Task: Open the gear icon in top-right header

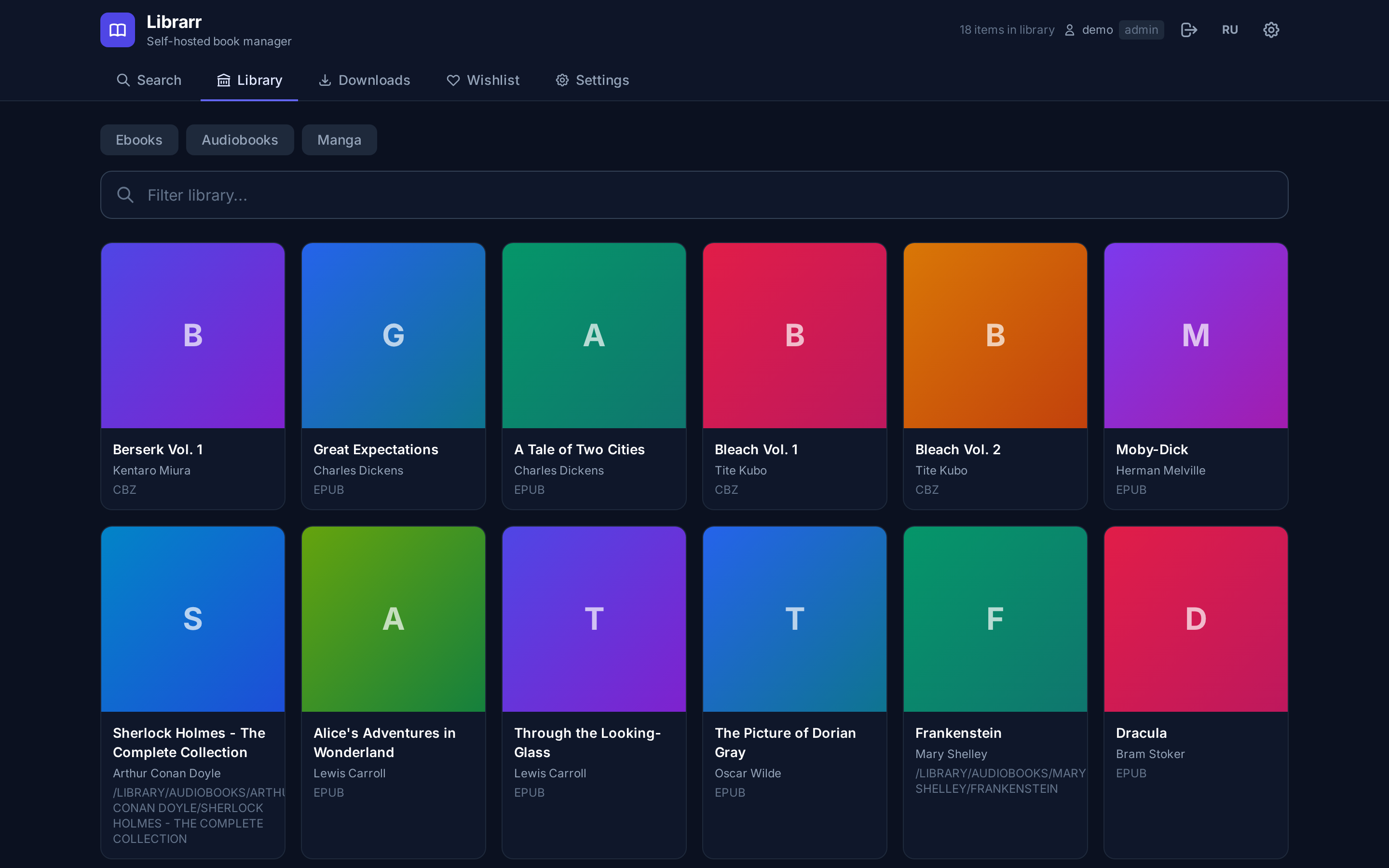Action: tap(1271, 30)
